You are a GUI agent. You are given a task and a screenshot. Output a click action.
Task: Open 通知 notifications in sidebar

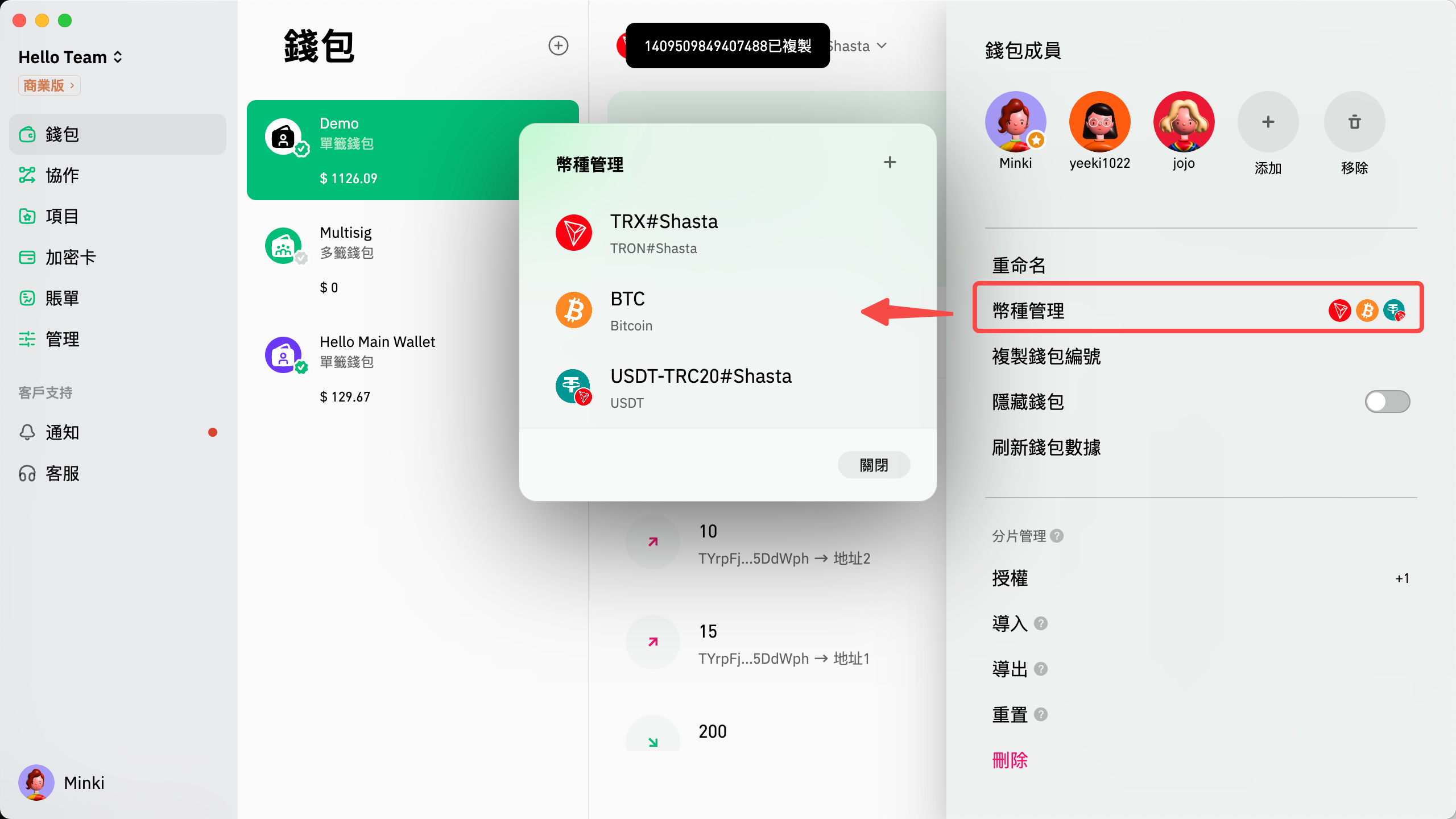pyautogui.click(x=61, y=432)
